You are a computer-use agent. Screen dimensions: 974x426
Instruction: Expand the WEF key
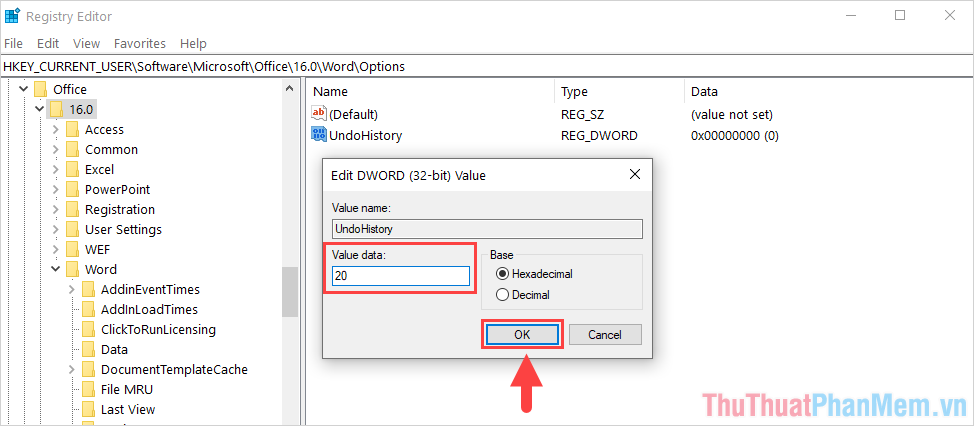pyautogui.click(x=56, y=249)
